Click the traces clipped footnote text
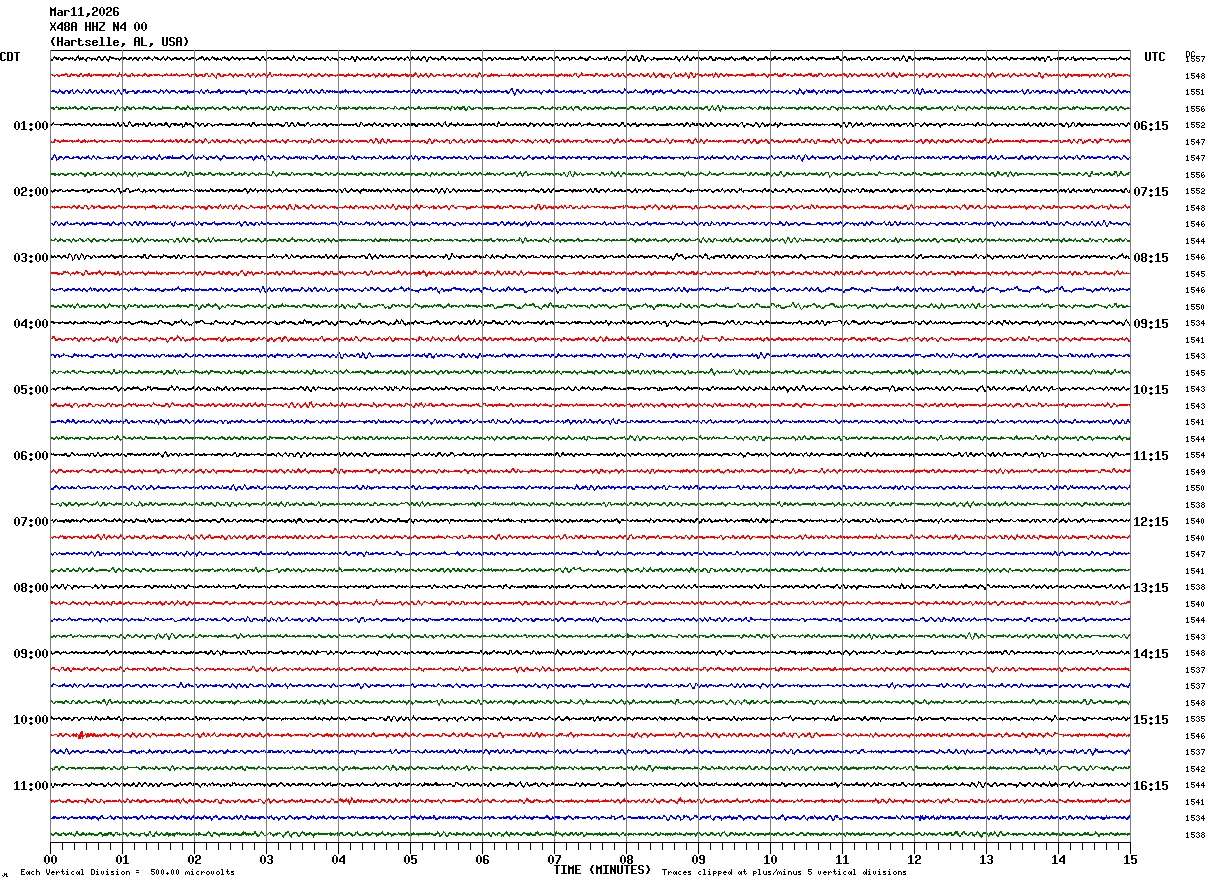This screenshot has height=886, width=1210. click(784, 873)
